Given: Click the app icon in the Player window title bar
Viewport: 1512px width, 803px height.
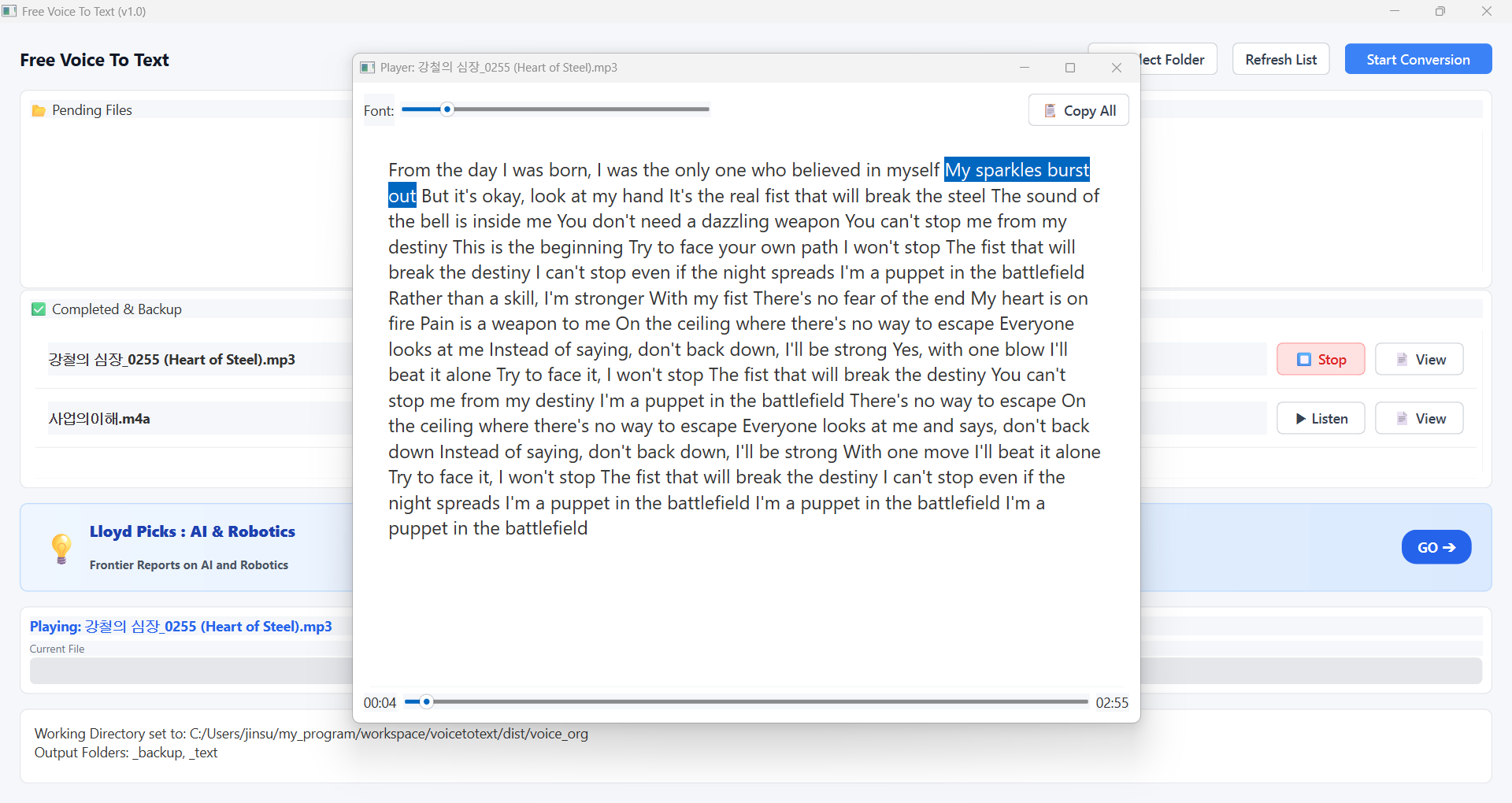Looking at the screenshot, I should click(367, 68).
